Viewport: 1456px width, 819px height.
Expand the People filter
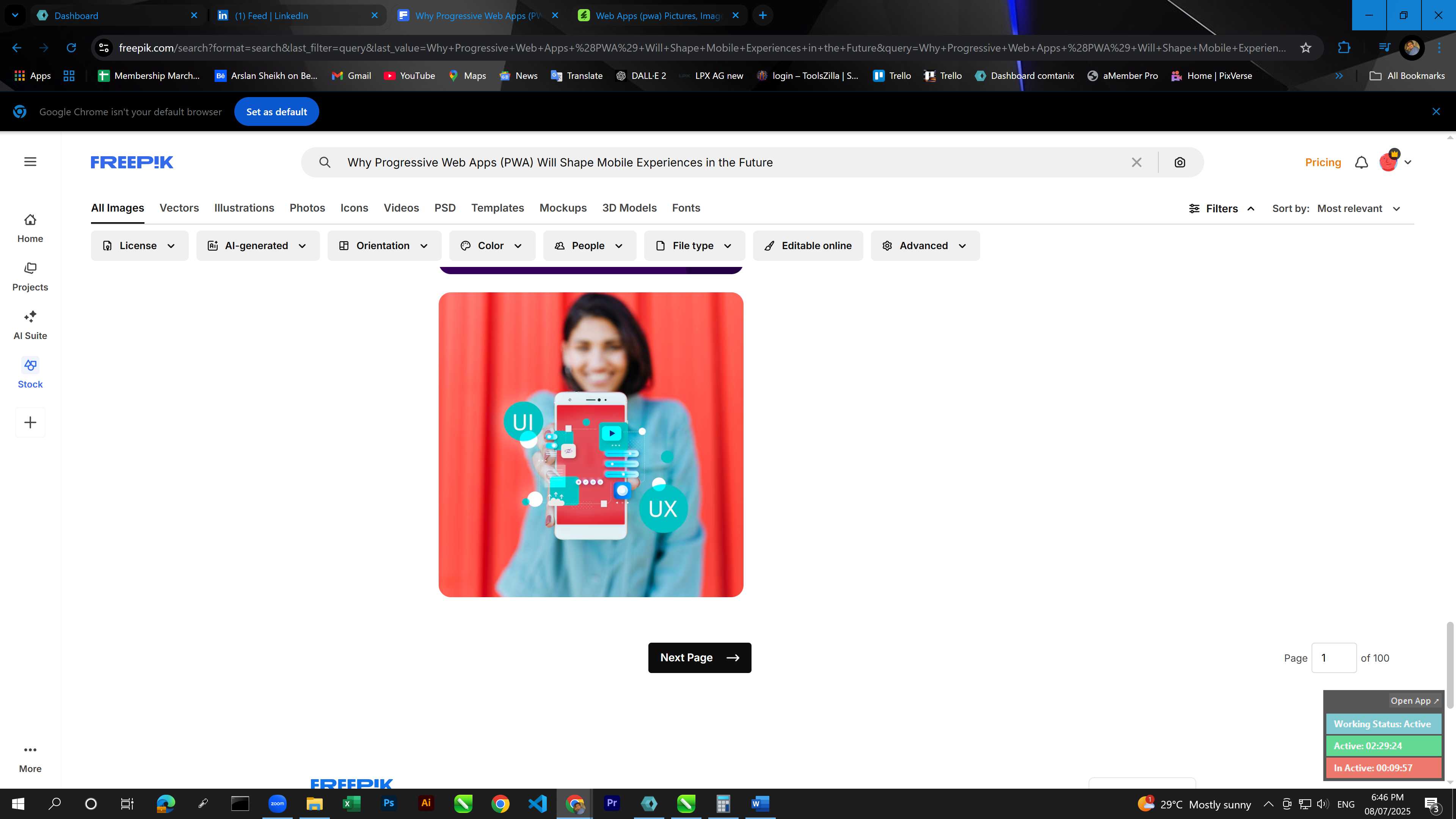tap(590, 246)
